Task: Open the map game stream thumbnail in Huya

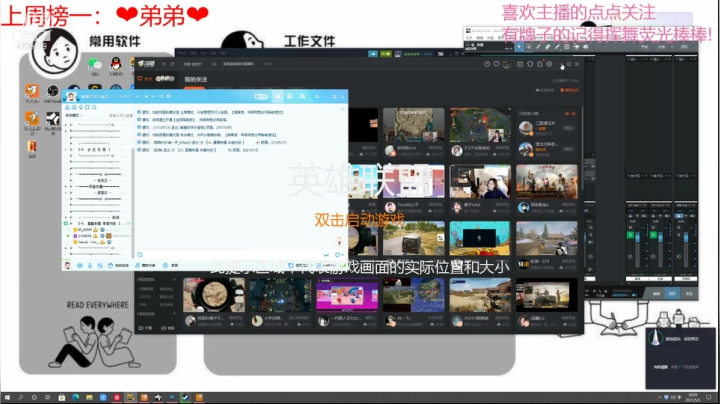Action: (x=414, y=125)
